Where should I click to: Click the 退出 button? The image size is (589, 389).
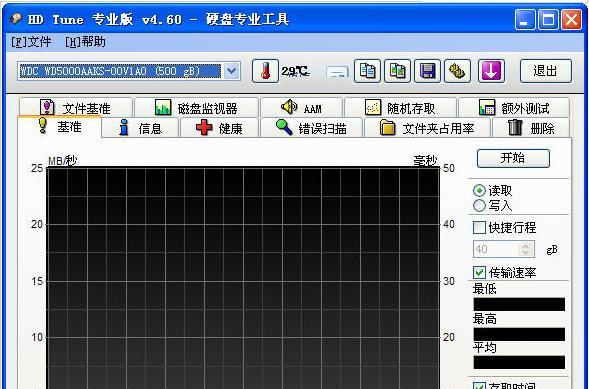coord(546,71)
